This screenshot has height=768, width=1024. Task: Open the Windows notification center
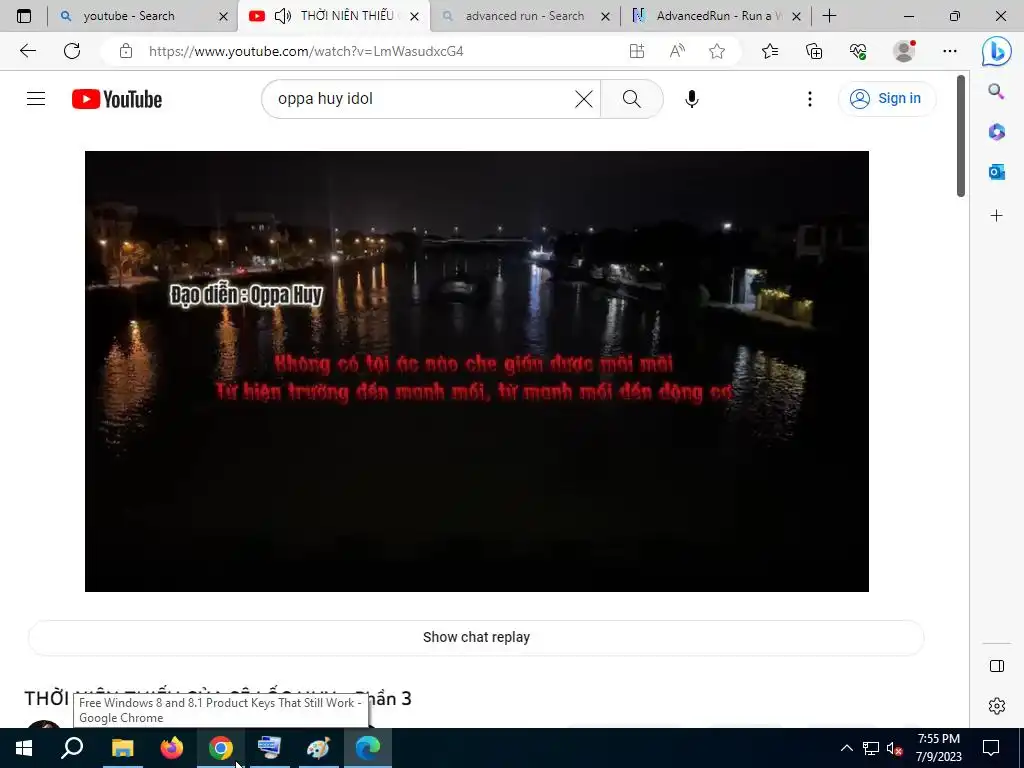tap(991, 748)
